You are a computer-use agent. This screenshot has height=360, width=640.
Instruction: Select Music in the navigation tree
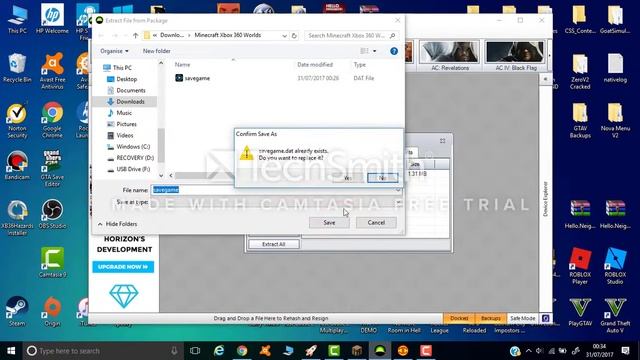124,113
